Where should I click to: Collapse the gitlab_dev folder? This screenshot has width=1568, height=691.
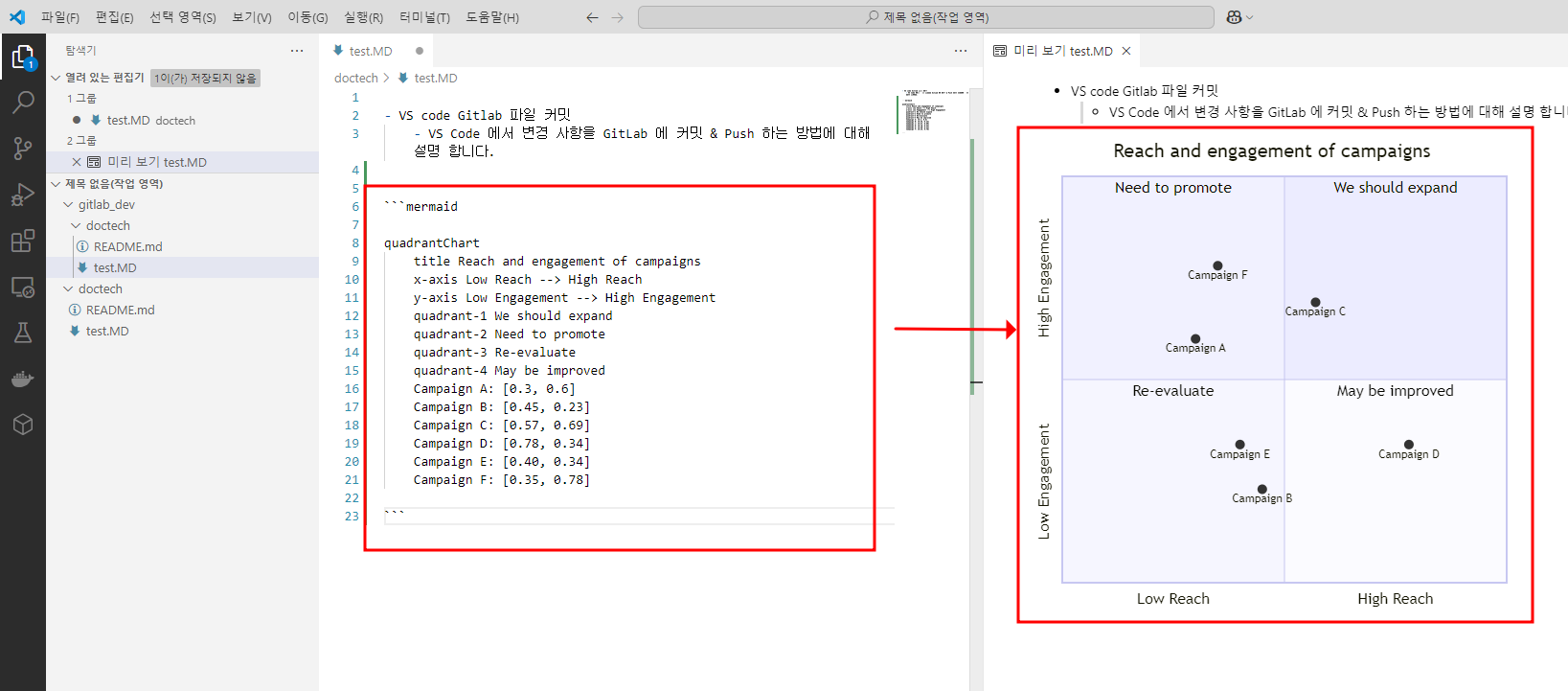point(68,204)
